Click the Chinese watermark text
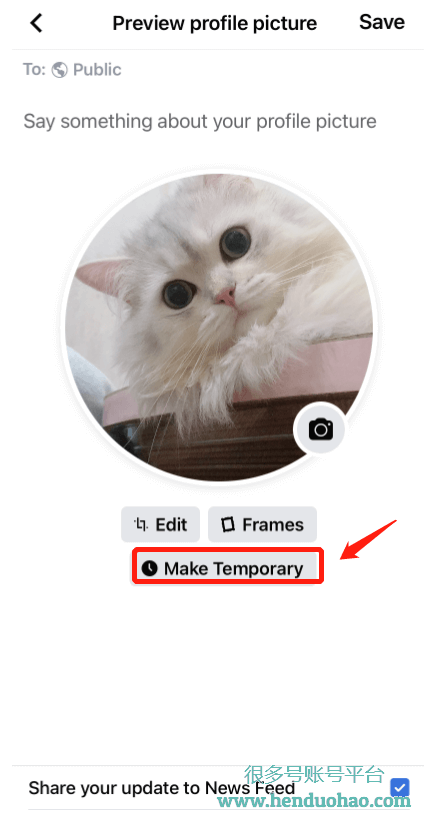The height and width of the screenshot is (820, 424). [x=314, y=774]
